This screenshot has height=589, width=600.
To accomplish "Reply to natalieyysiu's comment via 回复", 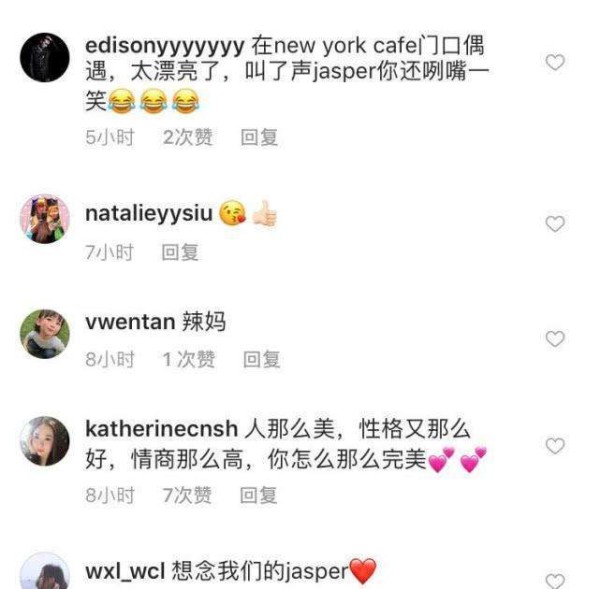I will [x=180, y=252].
